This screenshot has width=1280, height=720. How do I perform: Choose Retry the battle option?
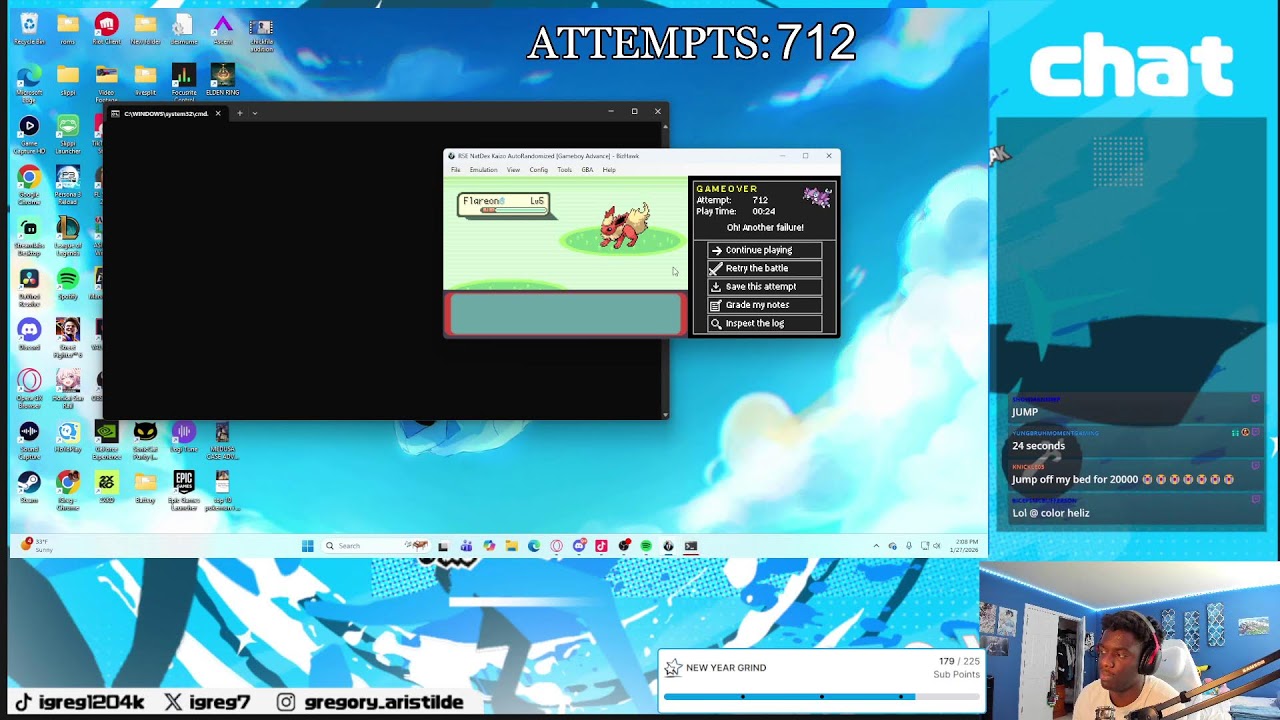point(765,268)
